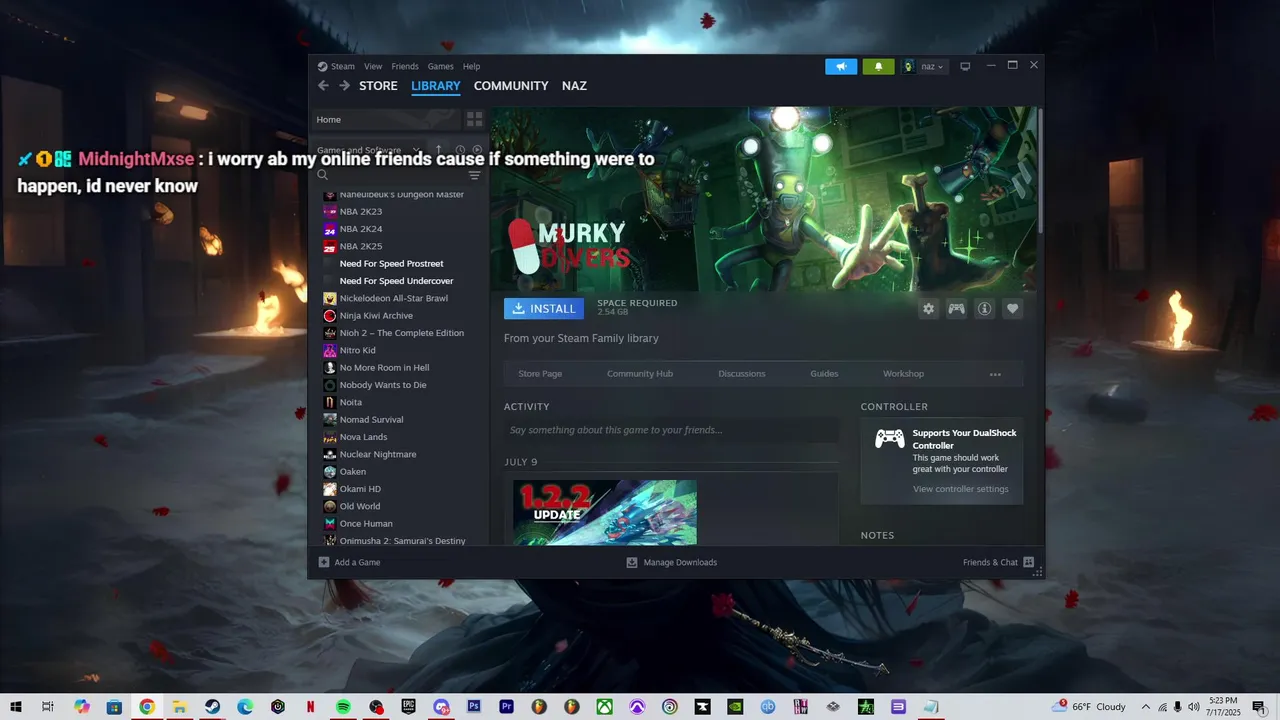This screenshot has height=720, width=1280.
Task: Open the three-dots more links menu
Action: click(995, 374)
